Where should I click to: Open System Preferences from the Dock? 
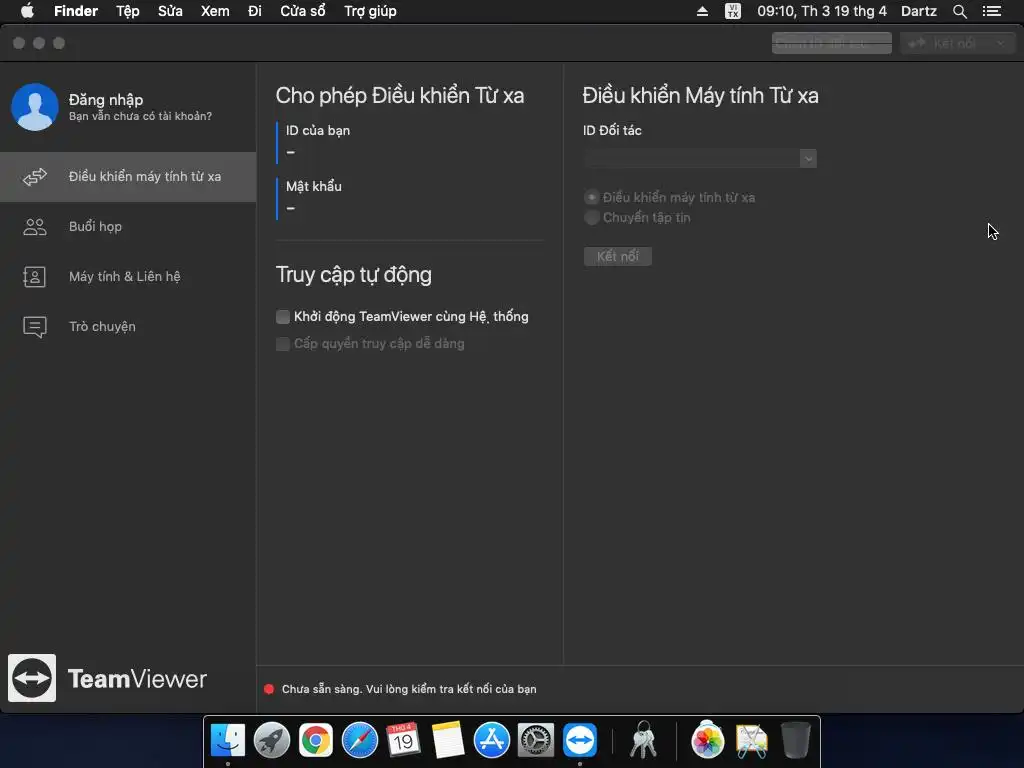(536, 740)
